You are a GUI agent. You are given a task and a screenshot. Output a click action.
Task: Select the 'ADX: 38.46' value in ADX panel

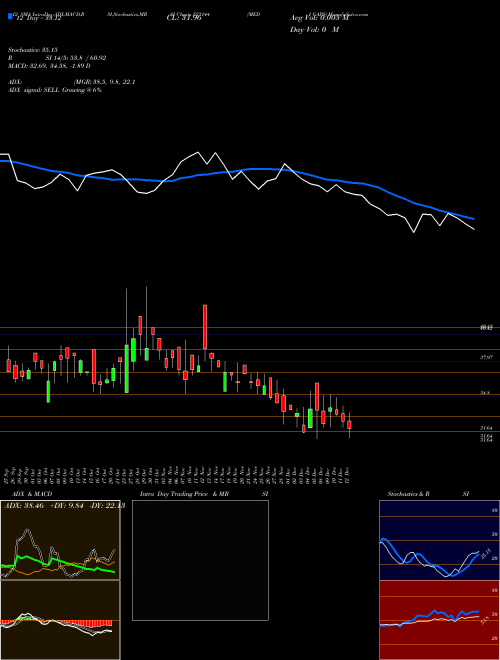[25, 506]
